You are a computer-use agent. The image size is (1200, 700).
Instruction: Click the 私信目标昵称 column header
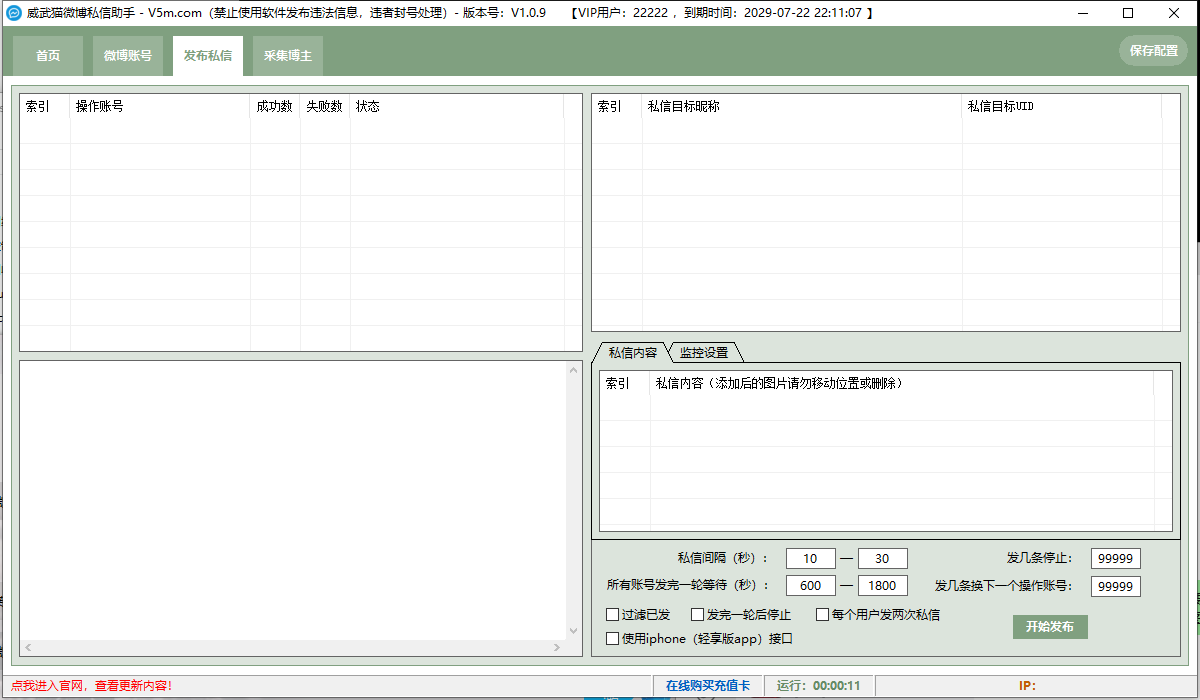click(x=802, y=106)
